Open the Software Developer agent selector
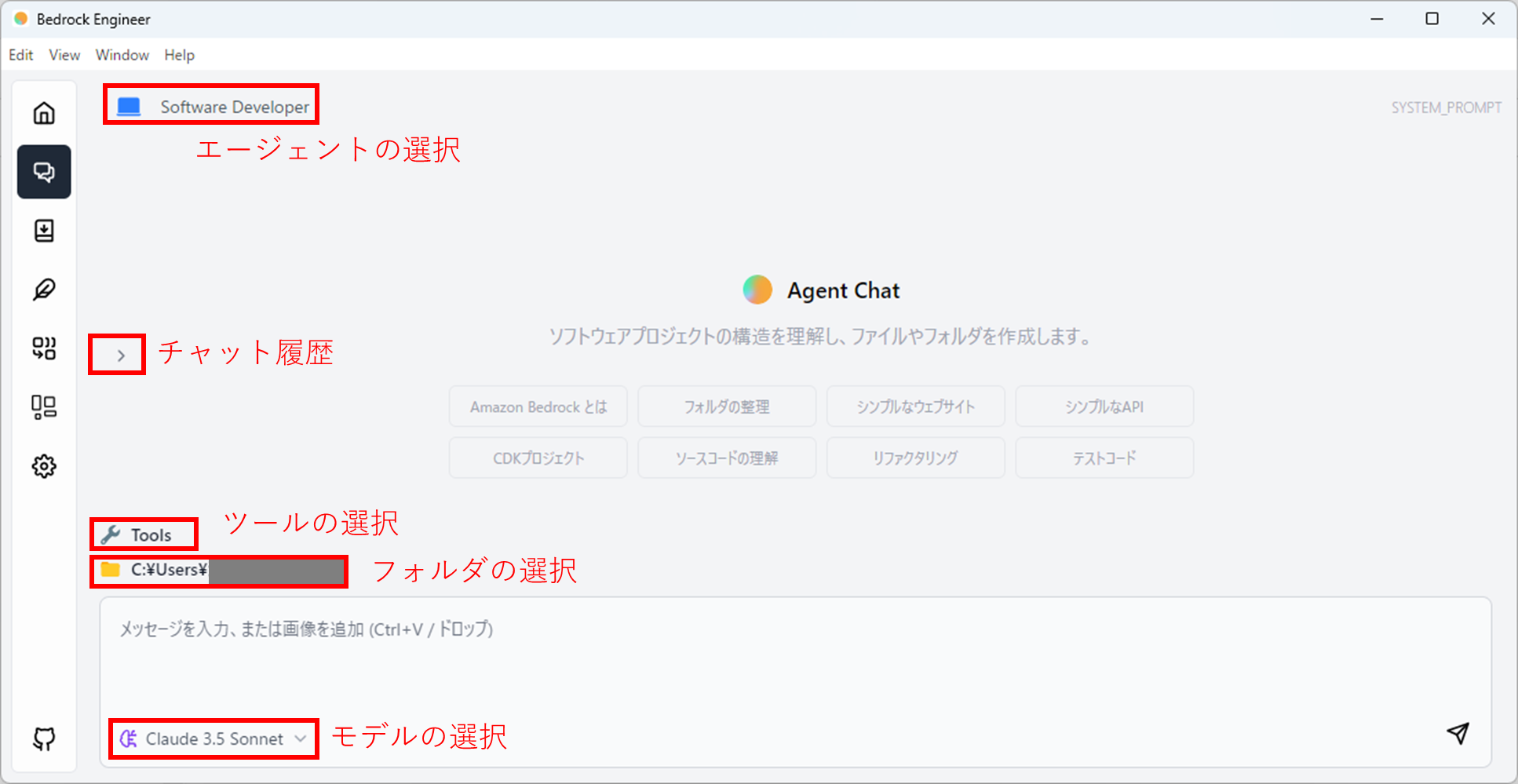Viewport: 1518px width, 784px height. click(x=212, y=107)
